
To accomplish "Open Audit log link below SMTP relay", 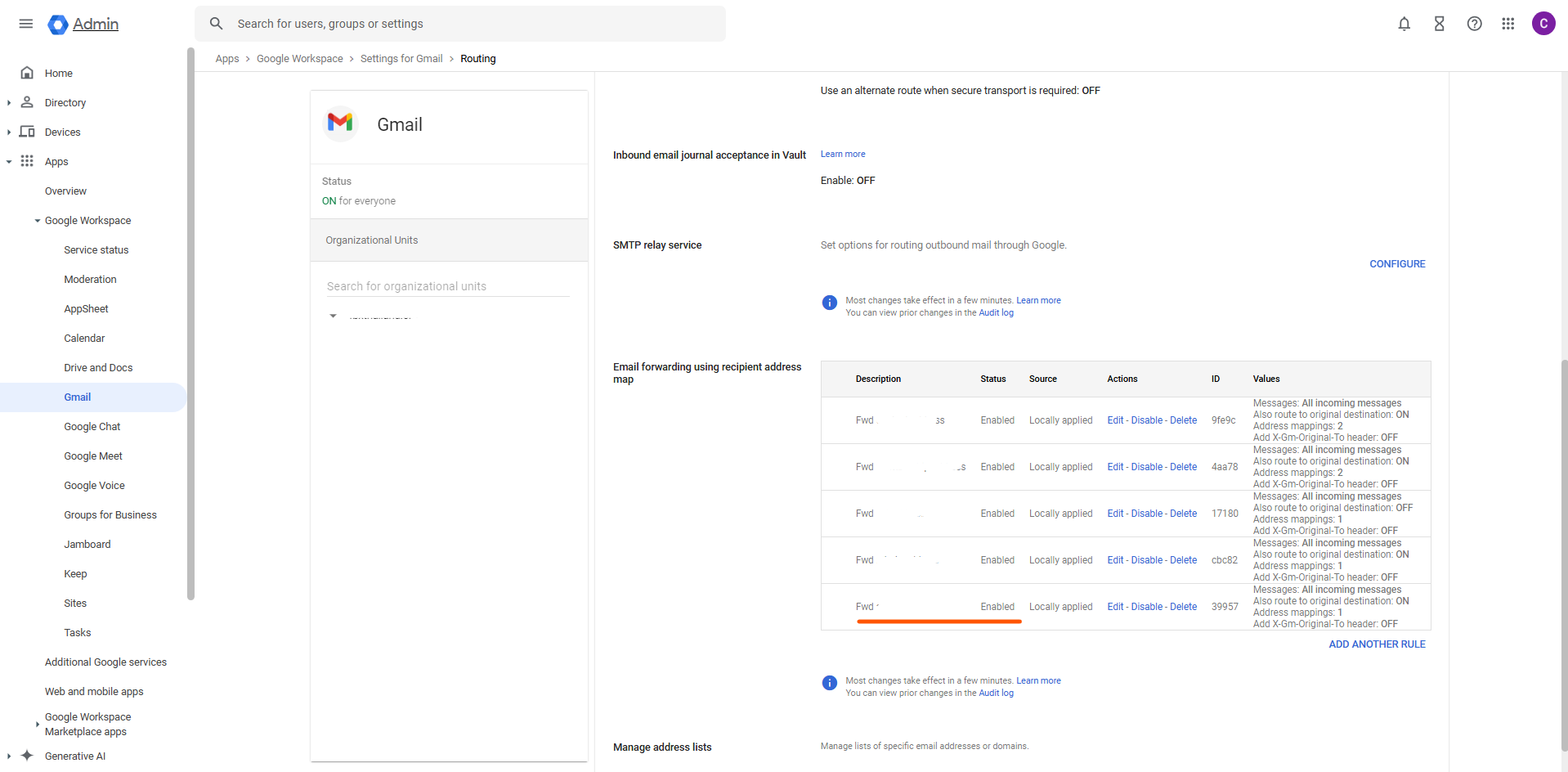I will point(996,312).
